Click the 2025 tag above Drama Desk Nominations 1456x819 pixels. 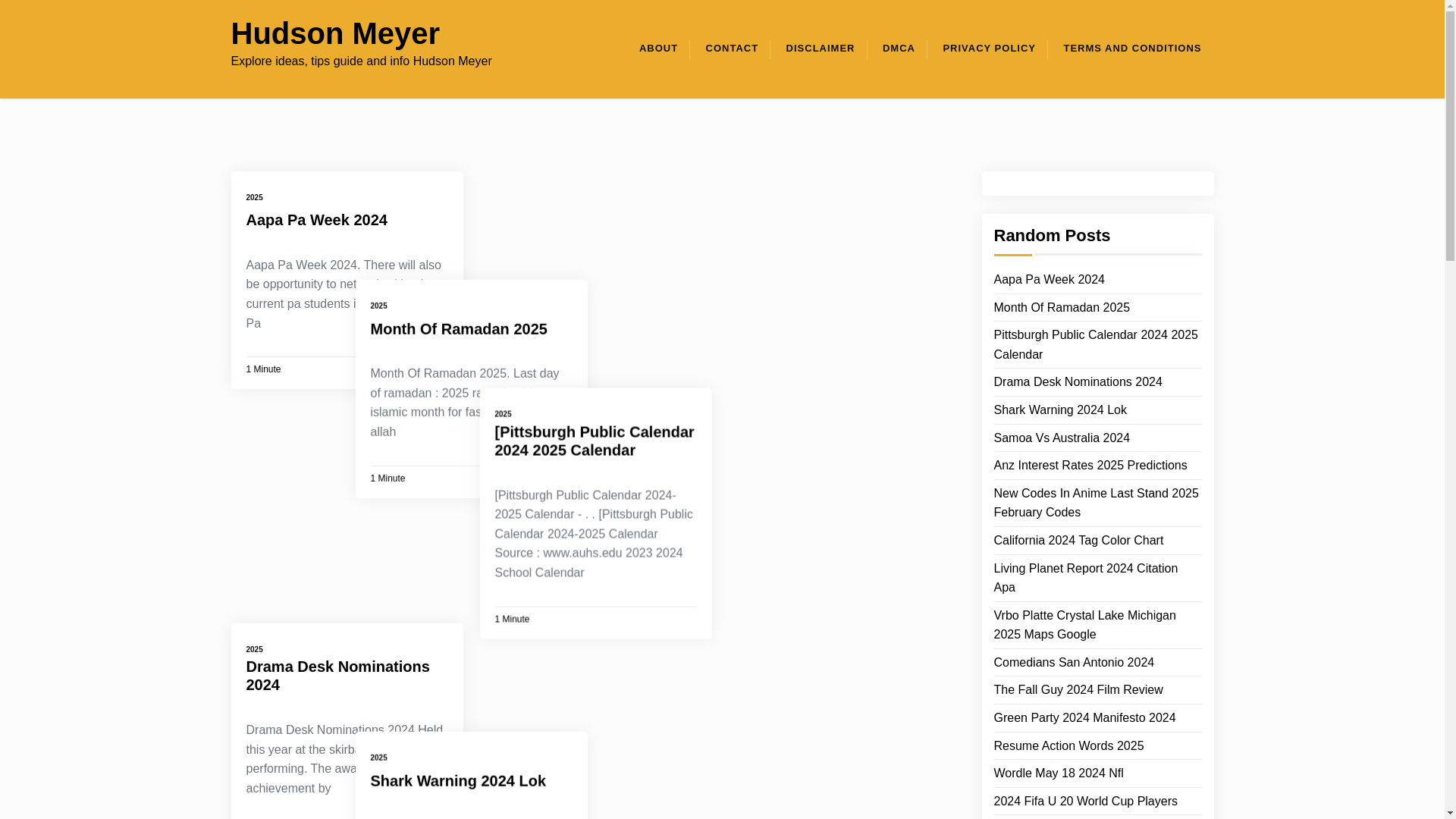click(254, 649)
